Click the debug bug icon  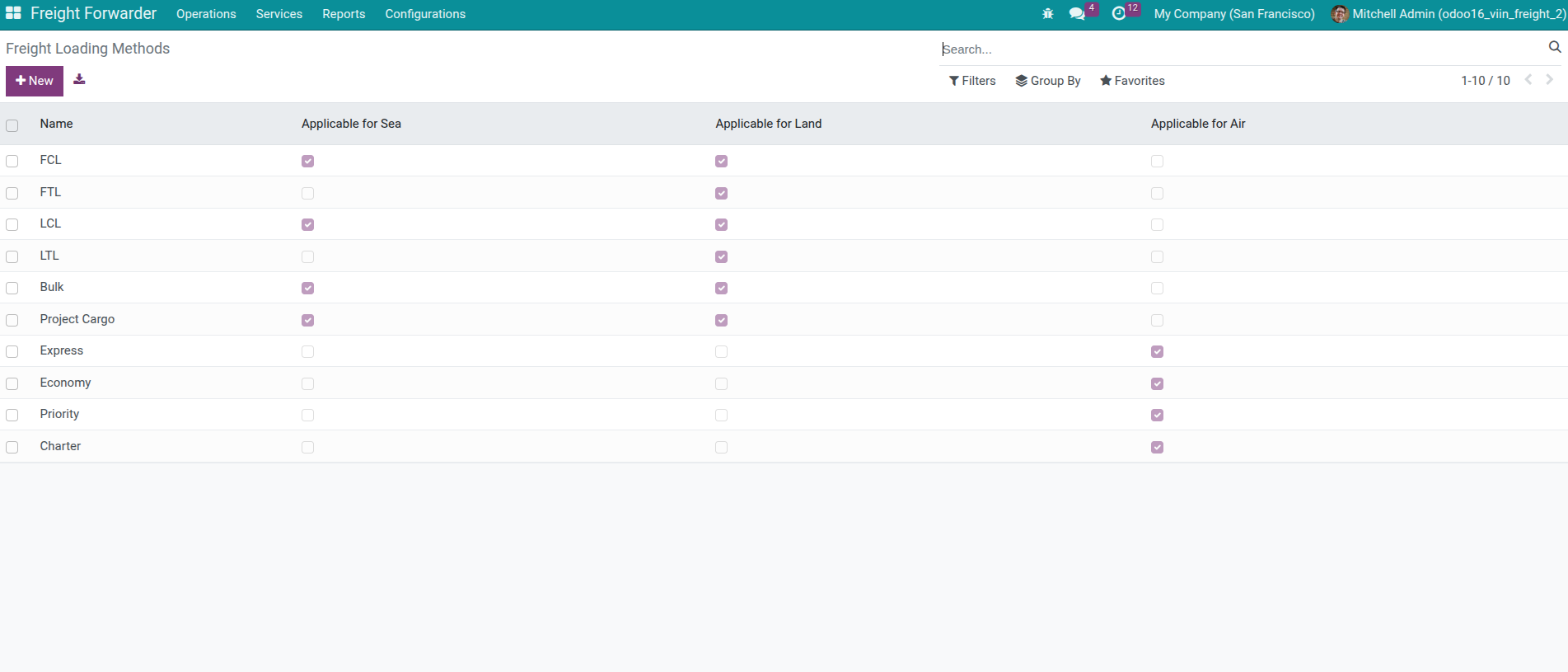(x=1047, y=14)
